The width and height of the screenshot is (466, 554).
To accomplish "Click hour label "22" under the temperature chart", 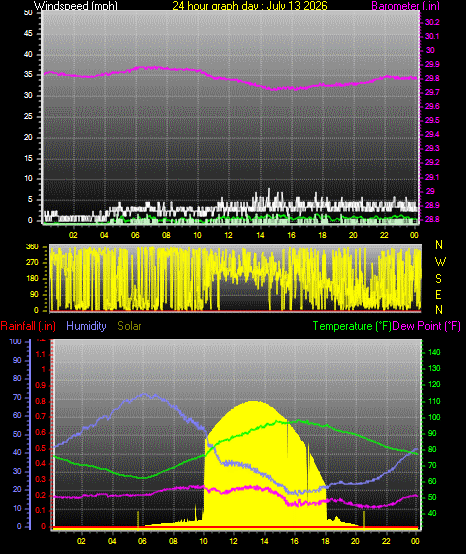I will click(x=386, y=541).
